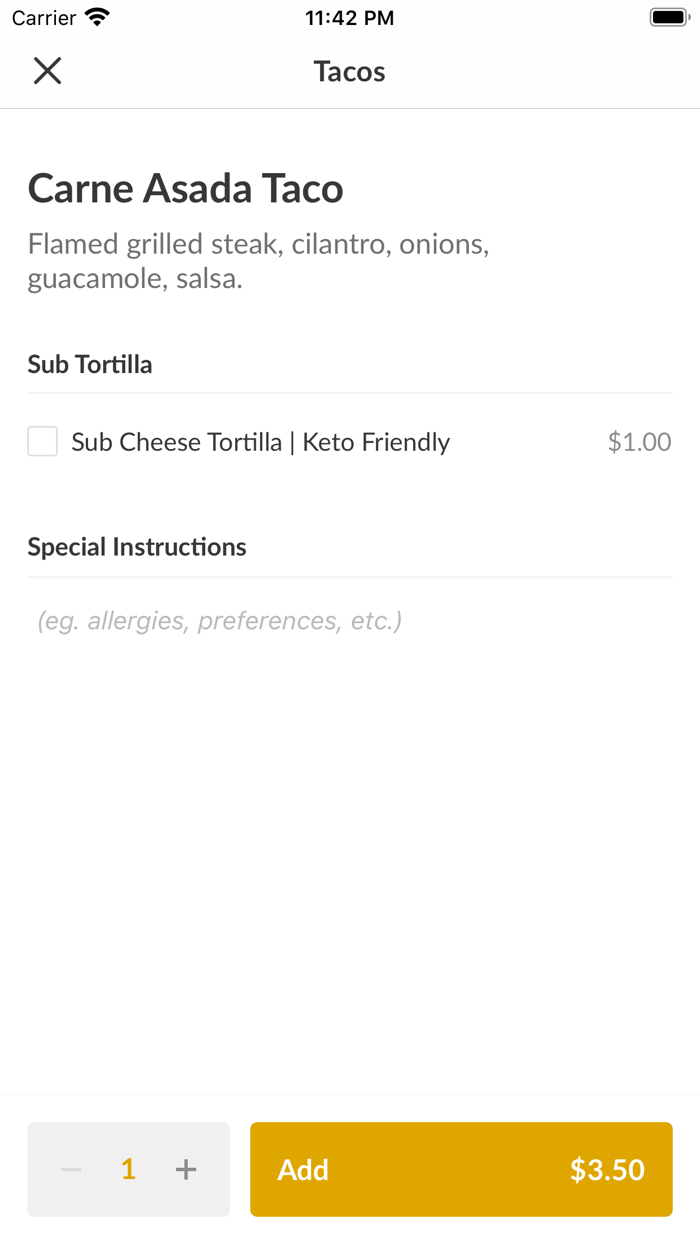Tap the Wi-Fi icon in status bar
The width and height of the screenshot is (700, 1244).
coord(93,16)
